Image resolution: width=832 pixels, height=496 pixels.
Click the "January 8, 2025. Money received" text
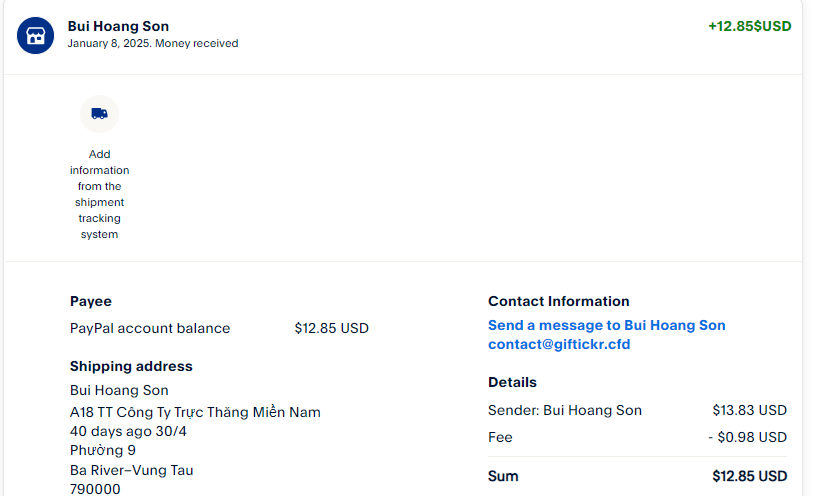click(x=152, y=44)
